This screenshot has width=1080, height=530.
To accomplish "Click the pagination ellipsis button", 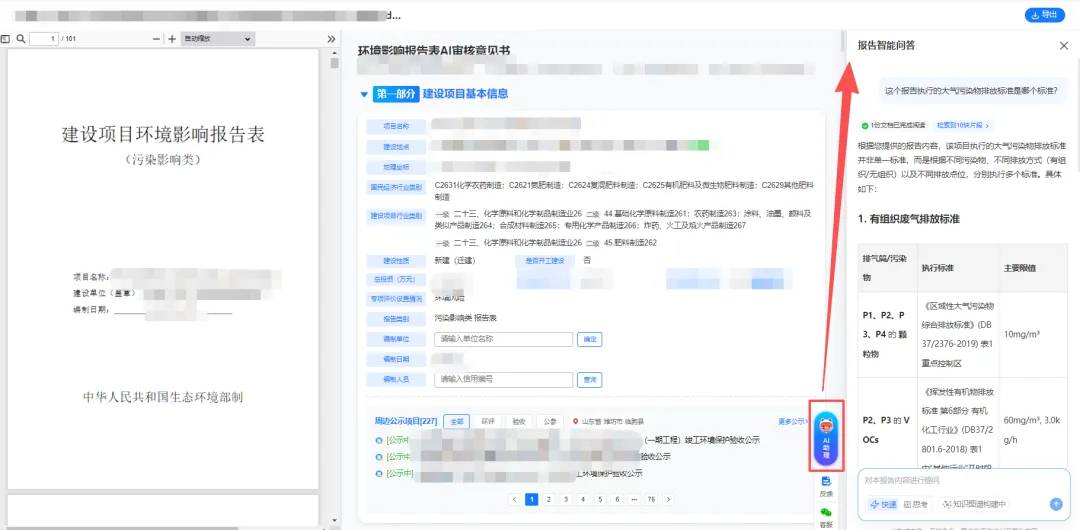I will pyautogui.click(x=634, y=499).
